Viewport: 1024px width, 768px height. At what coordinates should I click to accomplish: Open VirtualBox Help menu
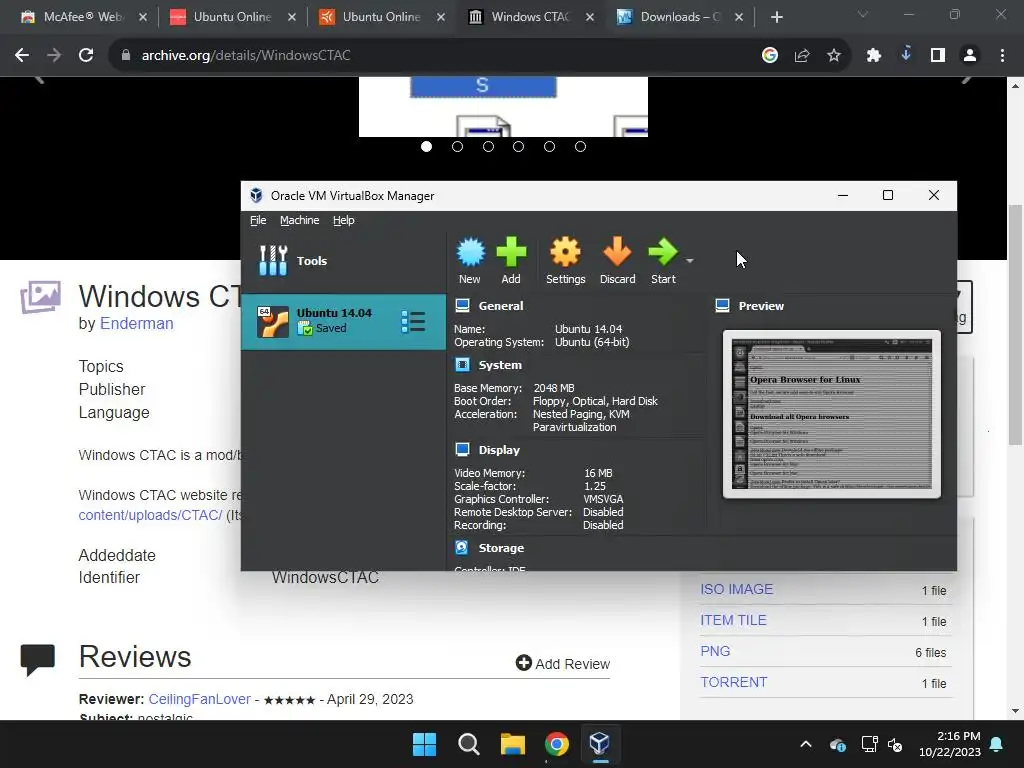pos(344,220)
